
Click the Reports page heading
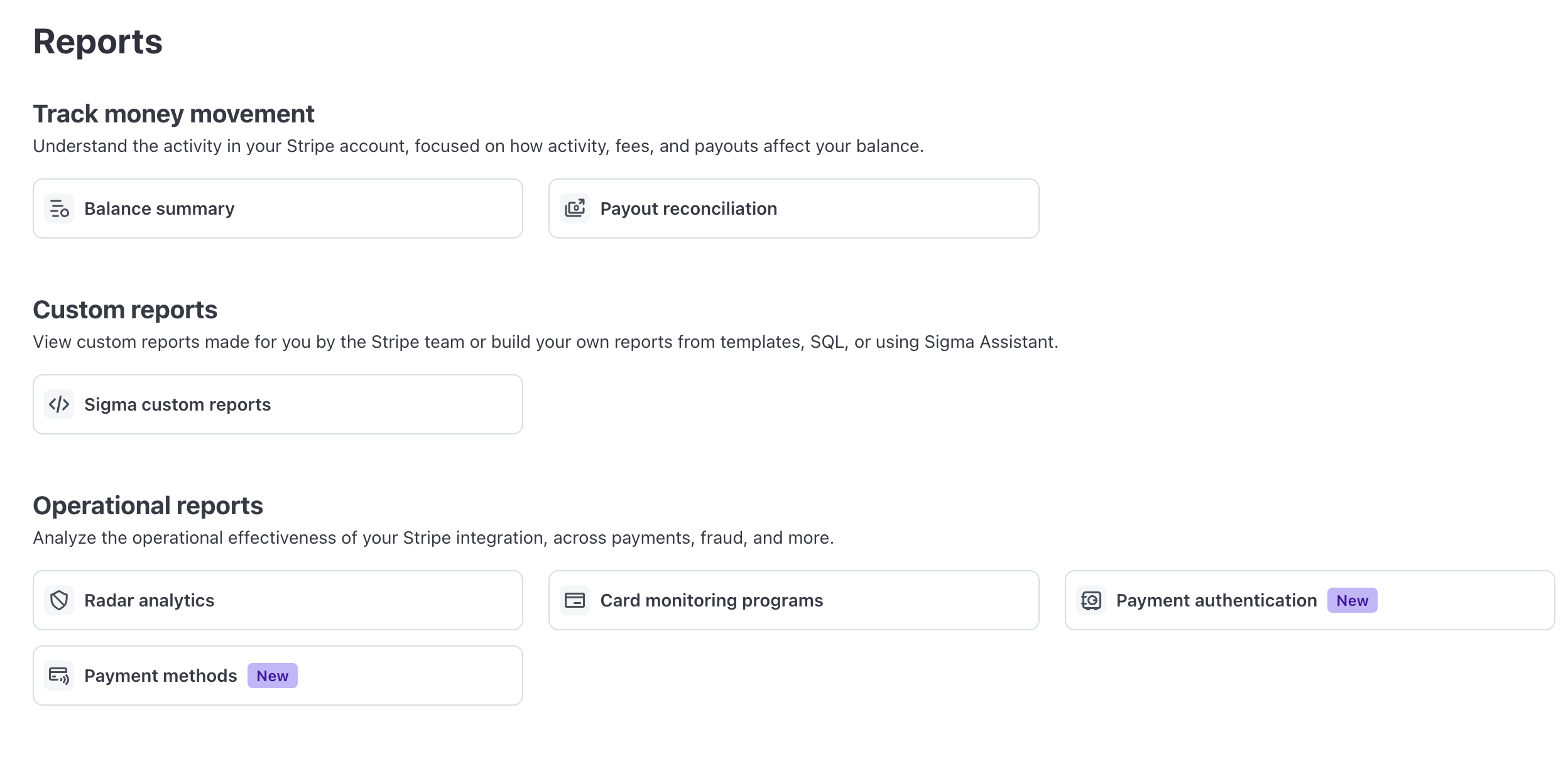[x=98, y=42]
